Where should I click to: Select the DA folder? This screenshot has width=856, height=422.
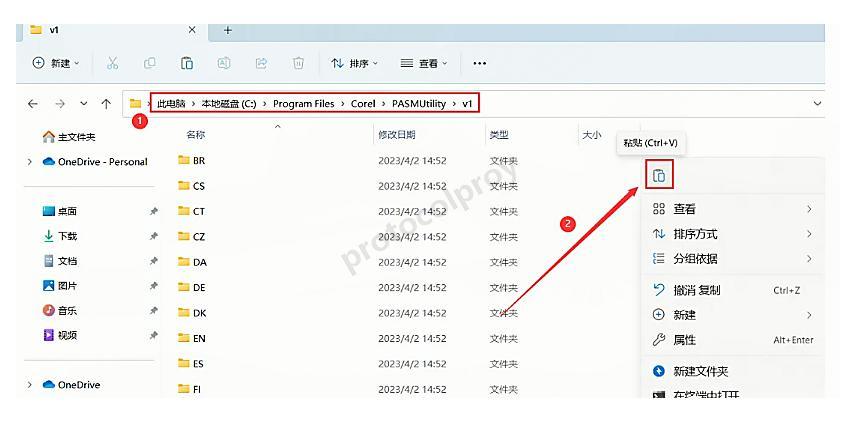tap(192, 262)
